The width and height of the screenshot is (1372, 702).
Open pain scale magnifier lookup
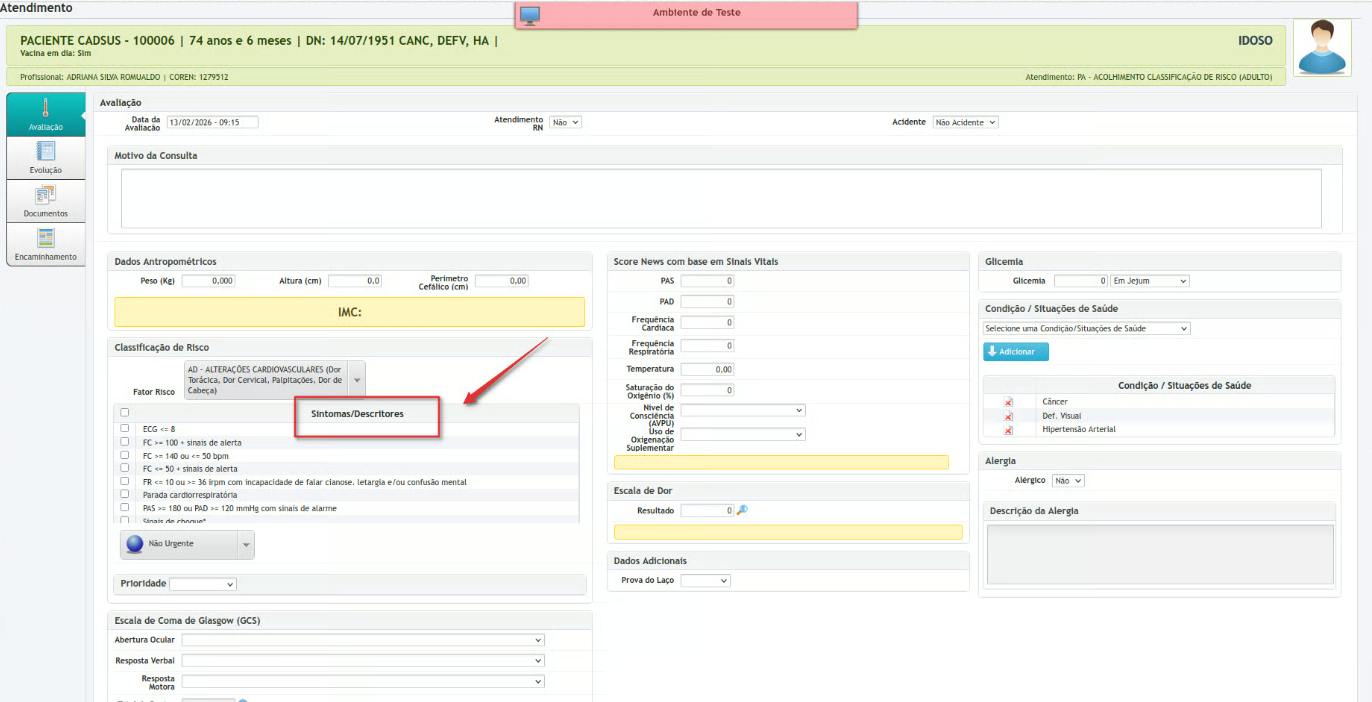click(x=742, y=510)
